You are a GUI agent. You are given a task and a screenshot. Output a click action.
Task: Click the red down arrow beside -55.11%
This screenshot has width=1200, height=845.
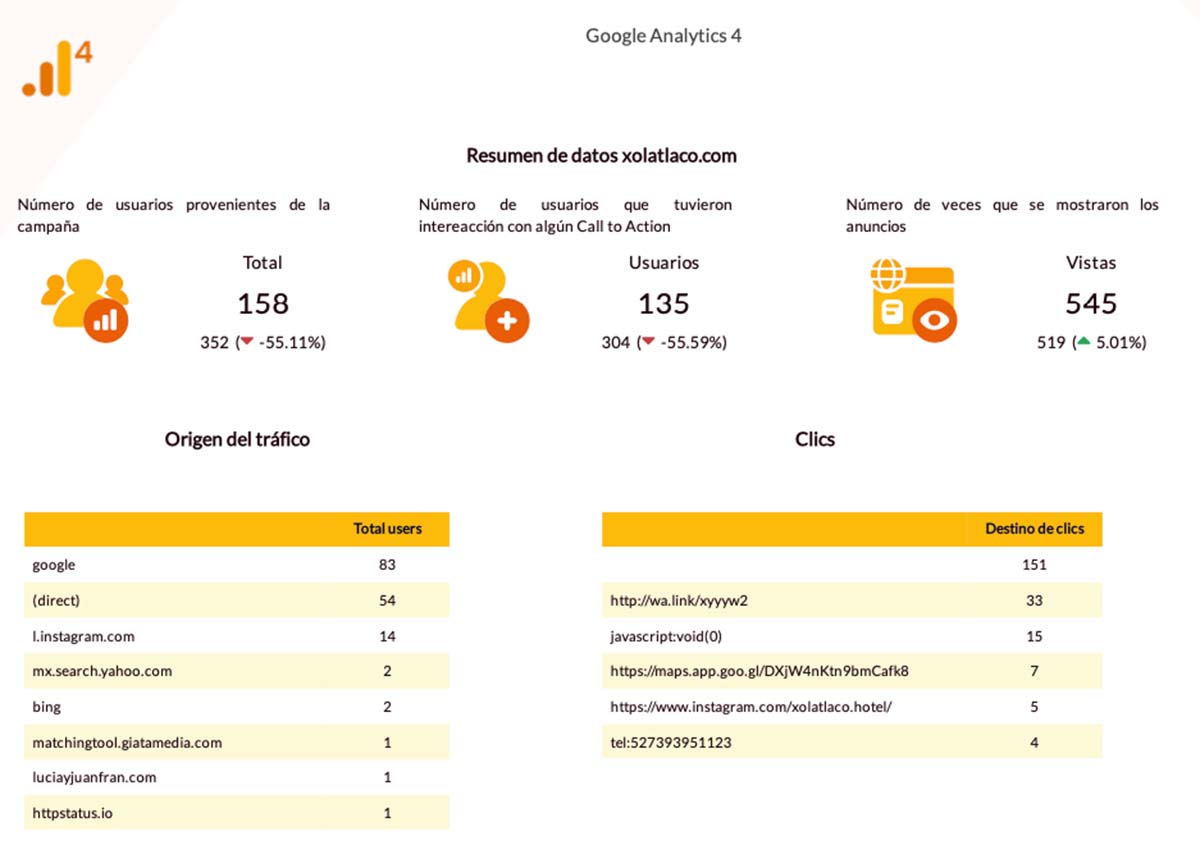[247, 342]
